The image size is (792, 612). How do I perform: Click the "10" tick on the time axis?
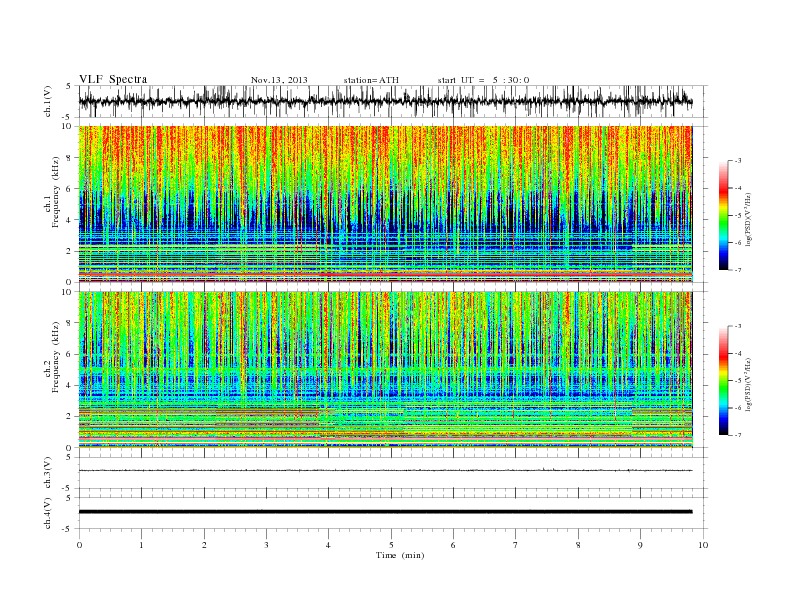coord(703,545)
